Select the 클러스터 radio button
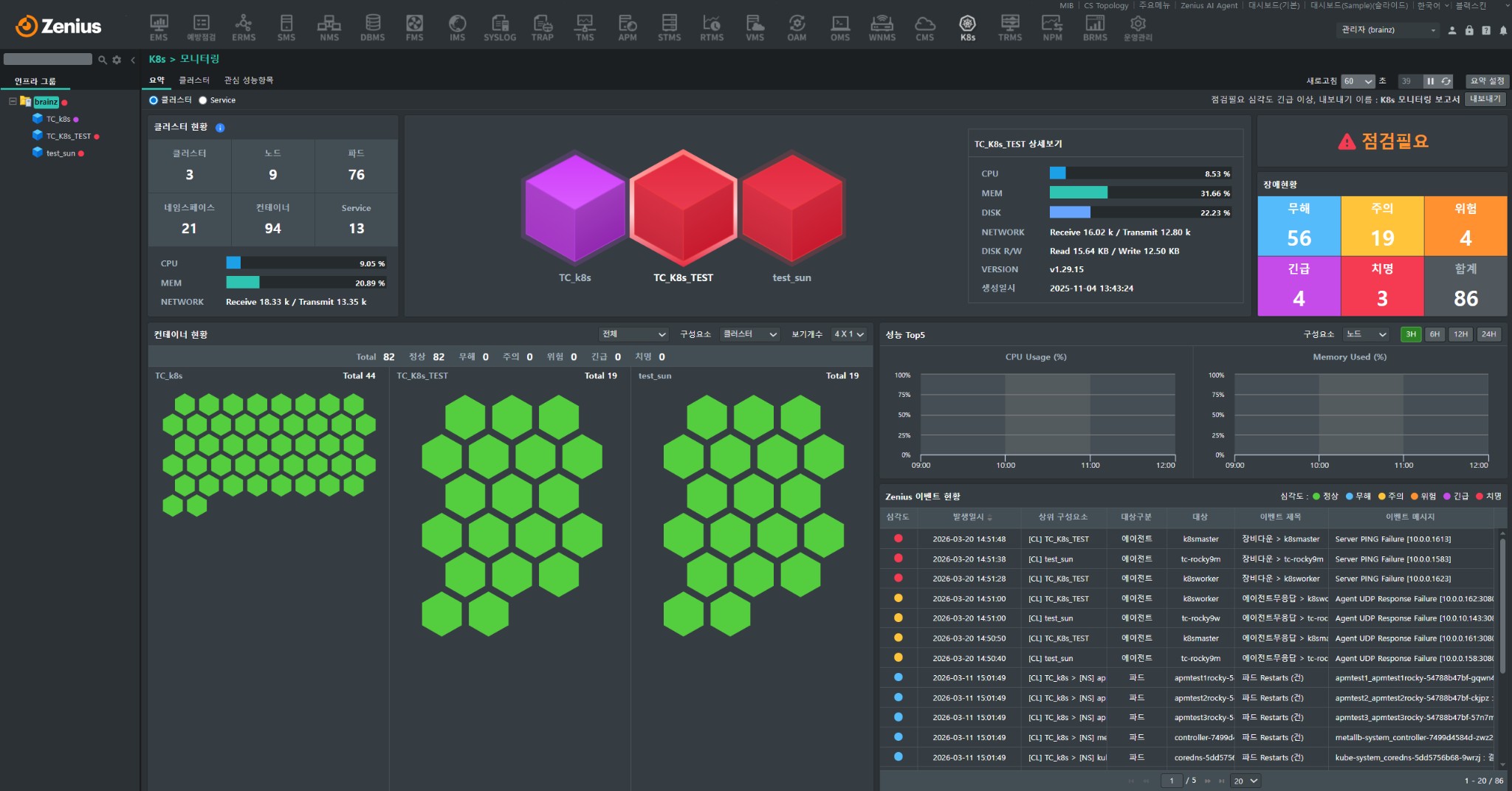 click(x=154, y=100)
